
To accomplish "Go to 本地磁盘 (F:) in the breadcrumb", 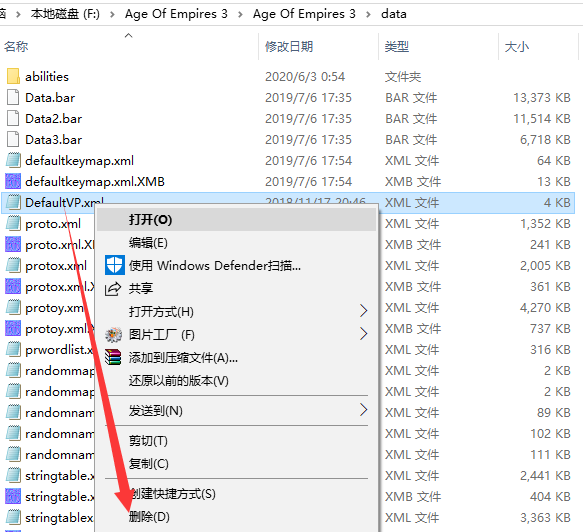I will click(x=65, y=14).
